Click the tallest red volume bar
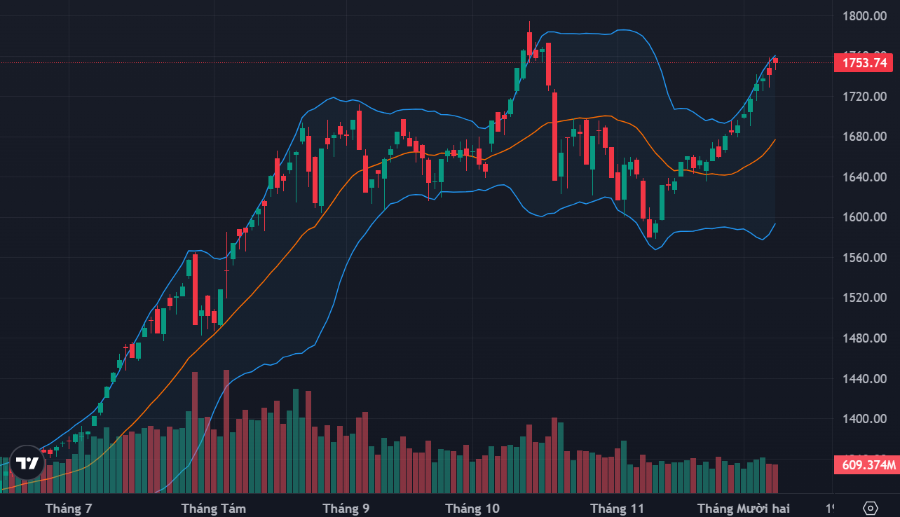 click(x=226, y=430)
